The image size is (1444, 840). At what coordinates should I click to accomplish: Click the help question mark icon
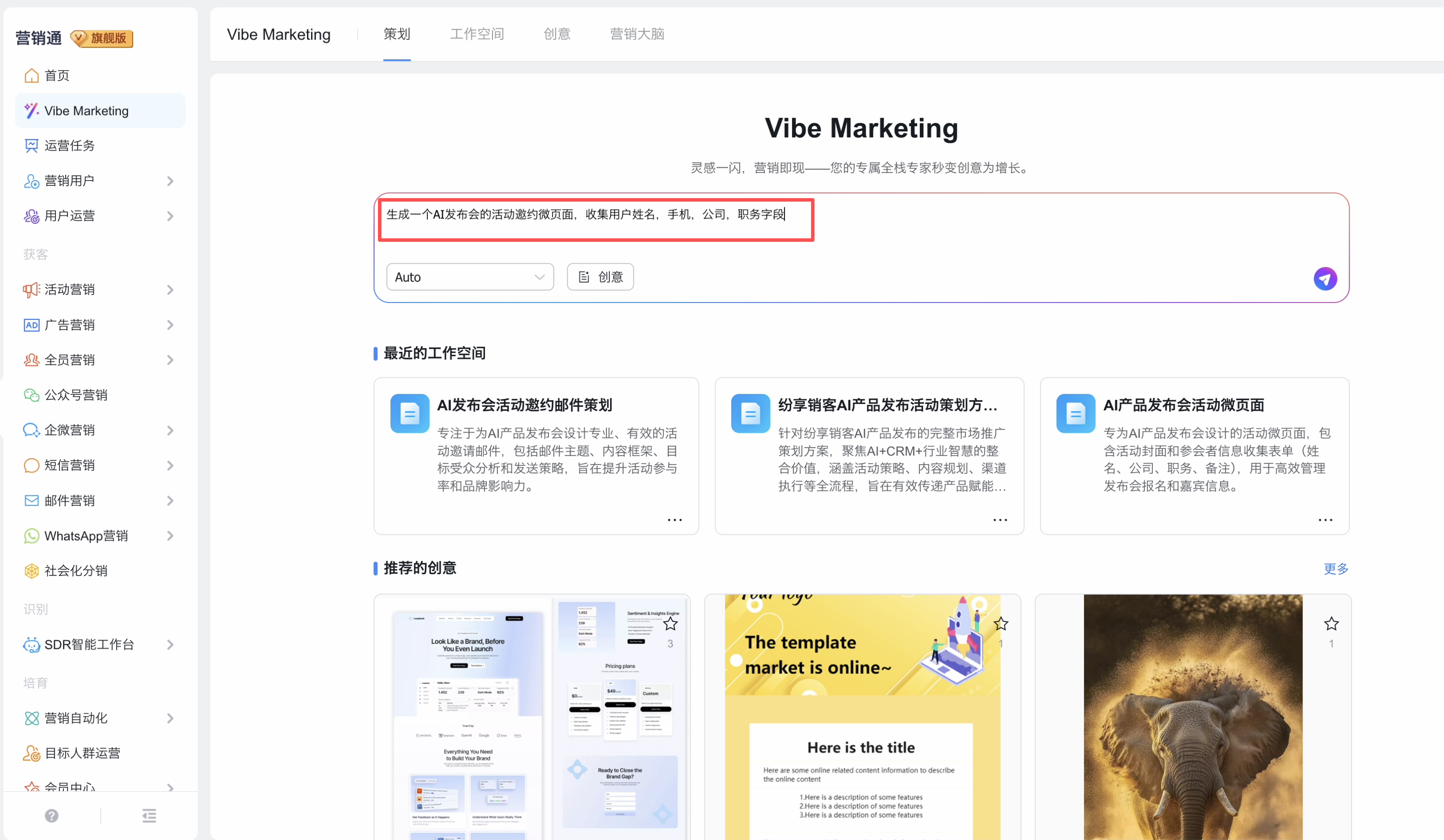pos(52,815)
